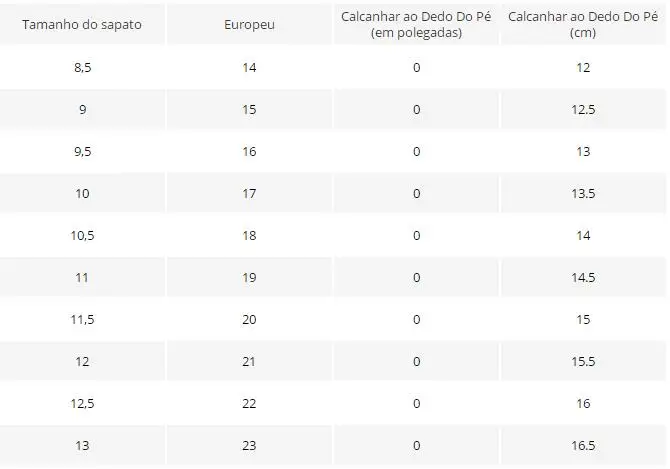Select the 12 cm cell
Screen dimensions: 670x469
pyautogui.click(x=583, y=67)
